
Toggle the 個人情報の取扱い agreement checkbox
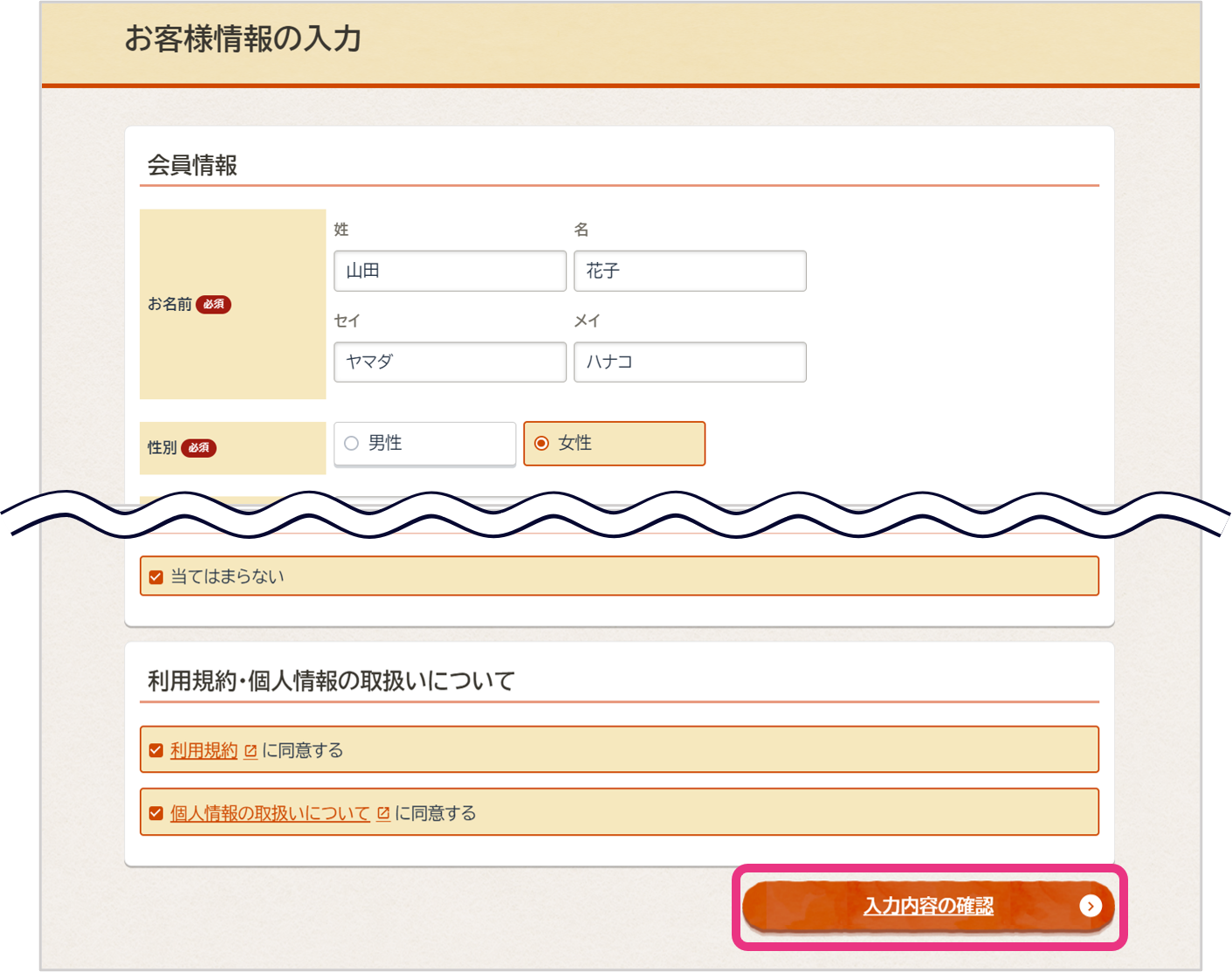[x=156, y=814]
